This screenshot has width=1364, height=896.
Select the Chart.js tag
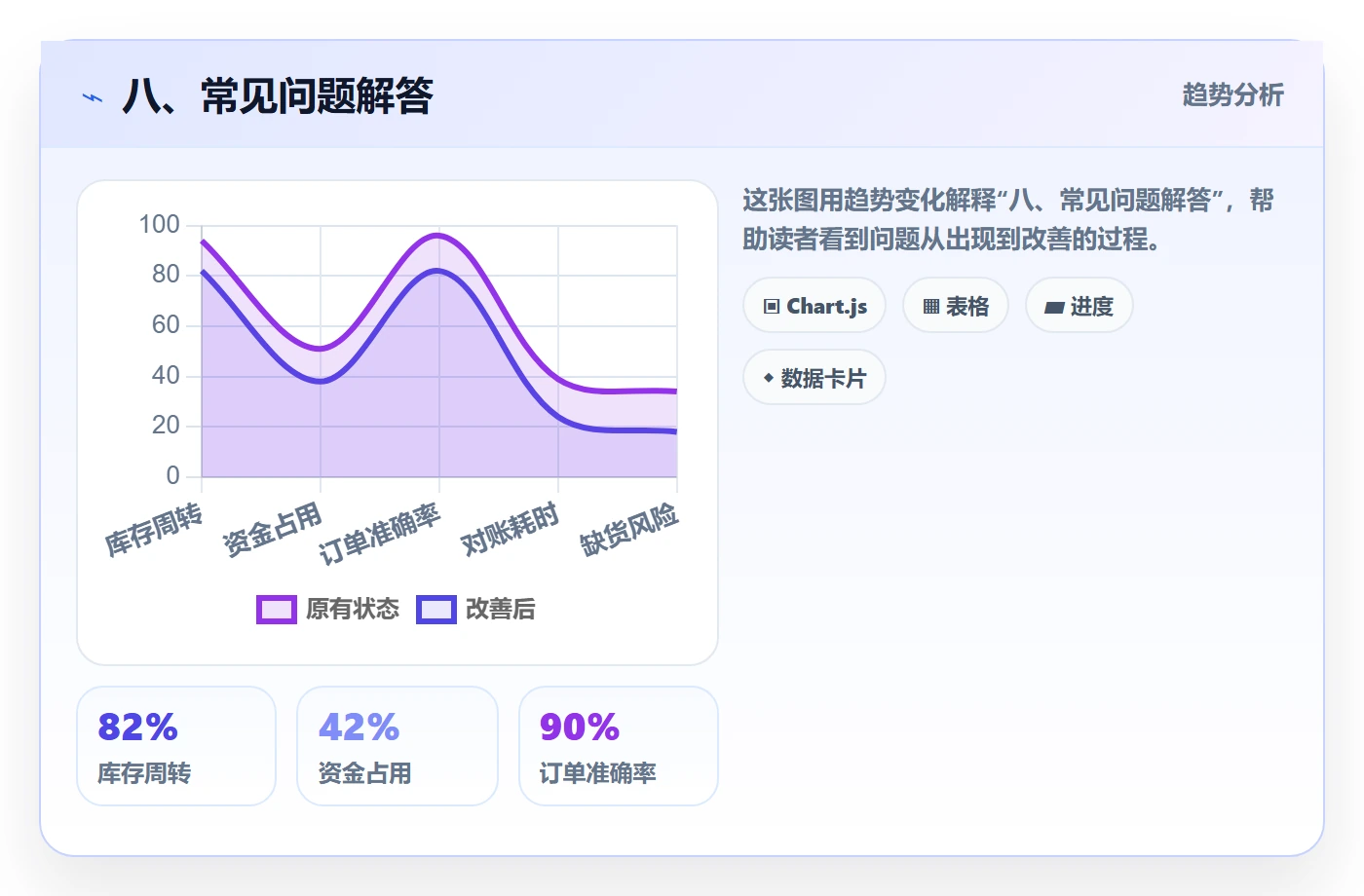click(815, 306)
